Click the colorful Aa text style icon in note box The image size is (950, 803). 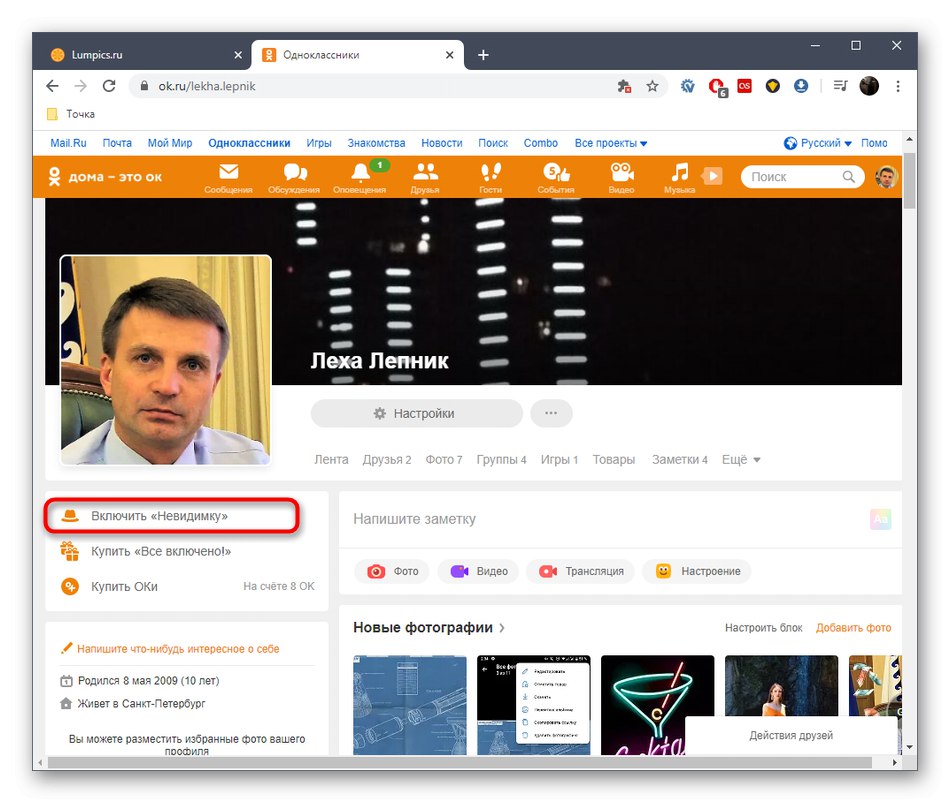click(x=880, y=519)
